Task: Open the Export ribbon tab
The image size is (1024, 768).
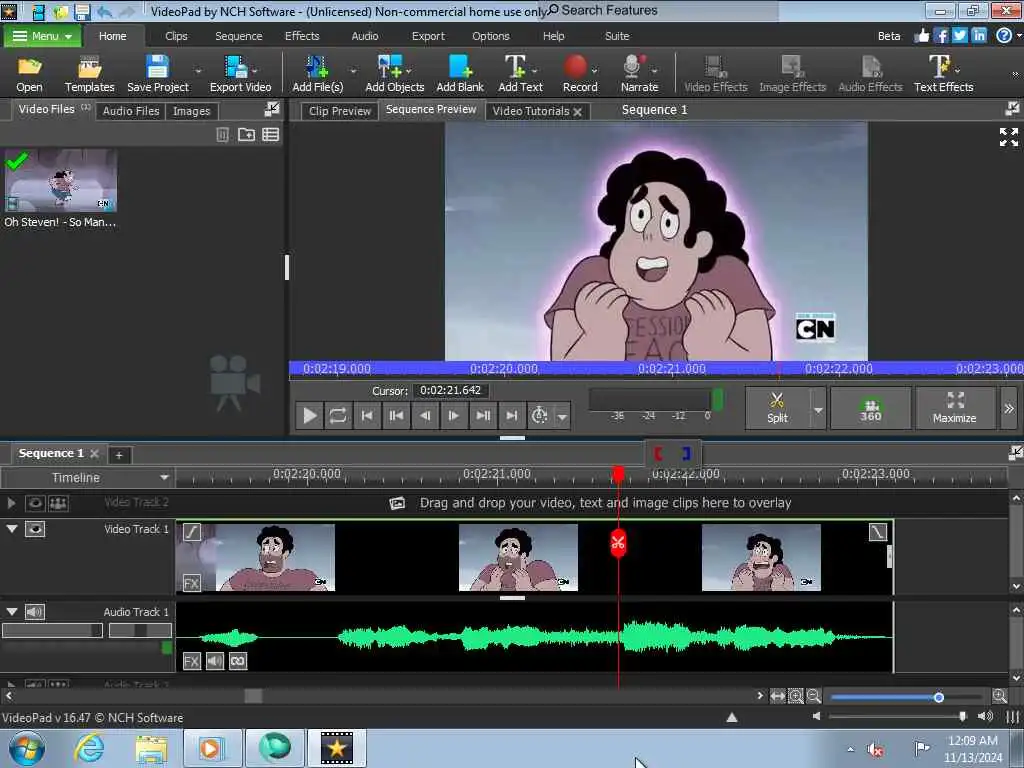Action: [428, 36]
